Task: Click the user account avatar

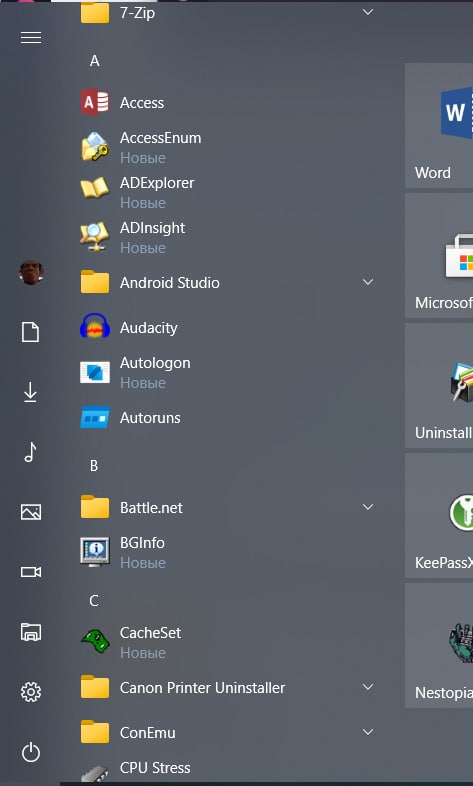Action: click(x=31, y=272)
